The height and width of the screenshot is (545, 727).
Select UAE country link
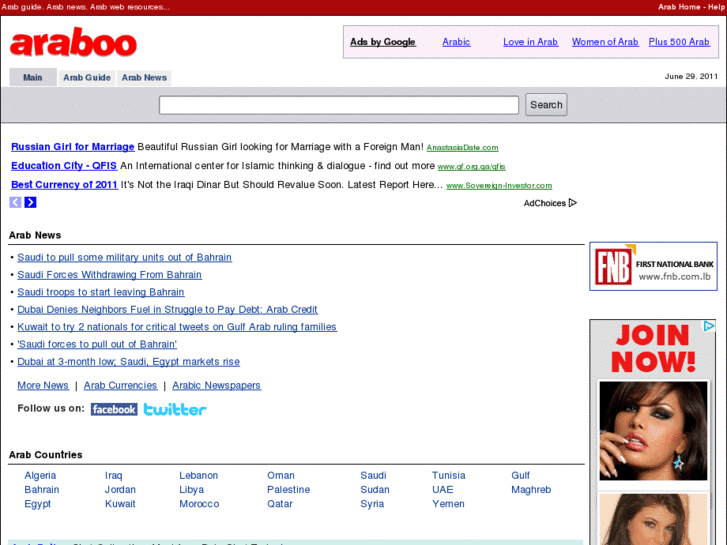coord(443,490)
